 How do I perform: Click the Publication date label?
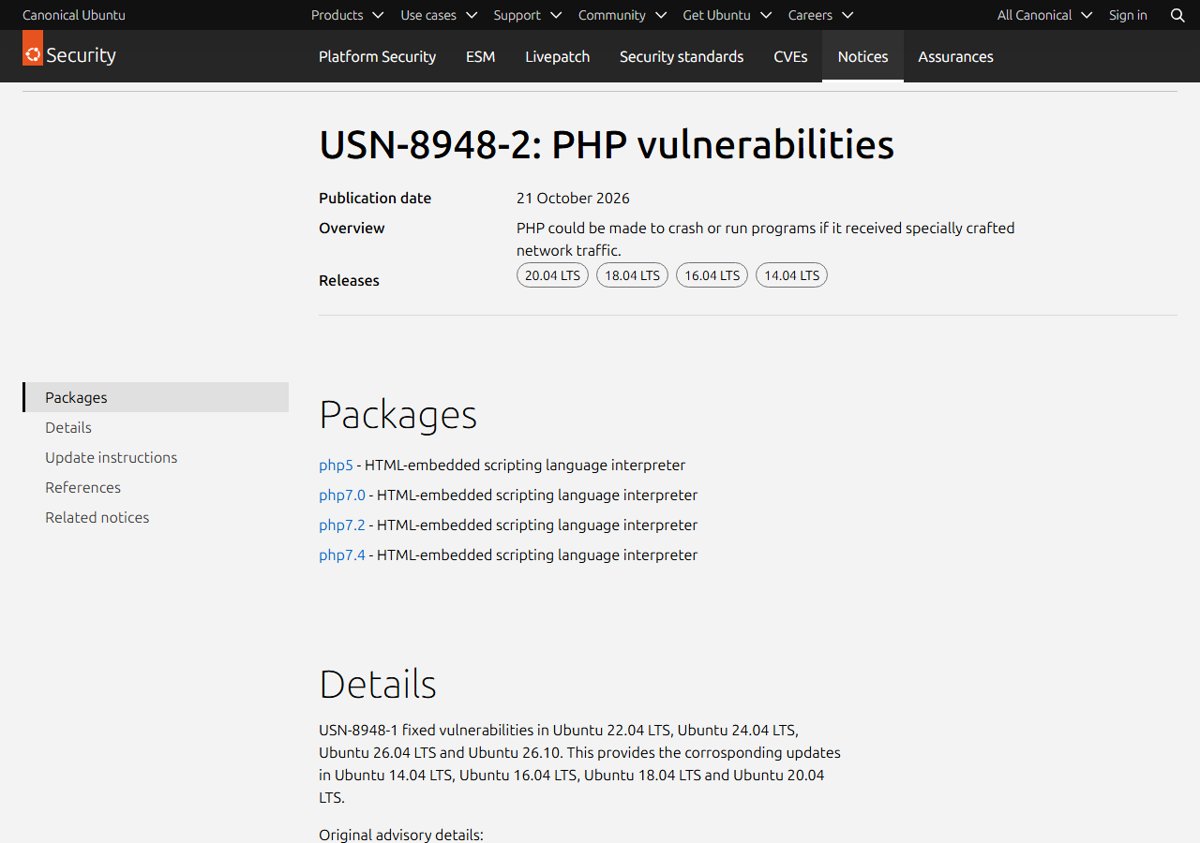pos(375,198)
